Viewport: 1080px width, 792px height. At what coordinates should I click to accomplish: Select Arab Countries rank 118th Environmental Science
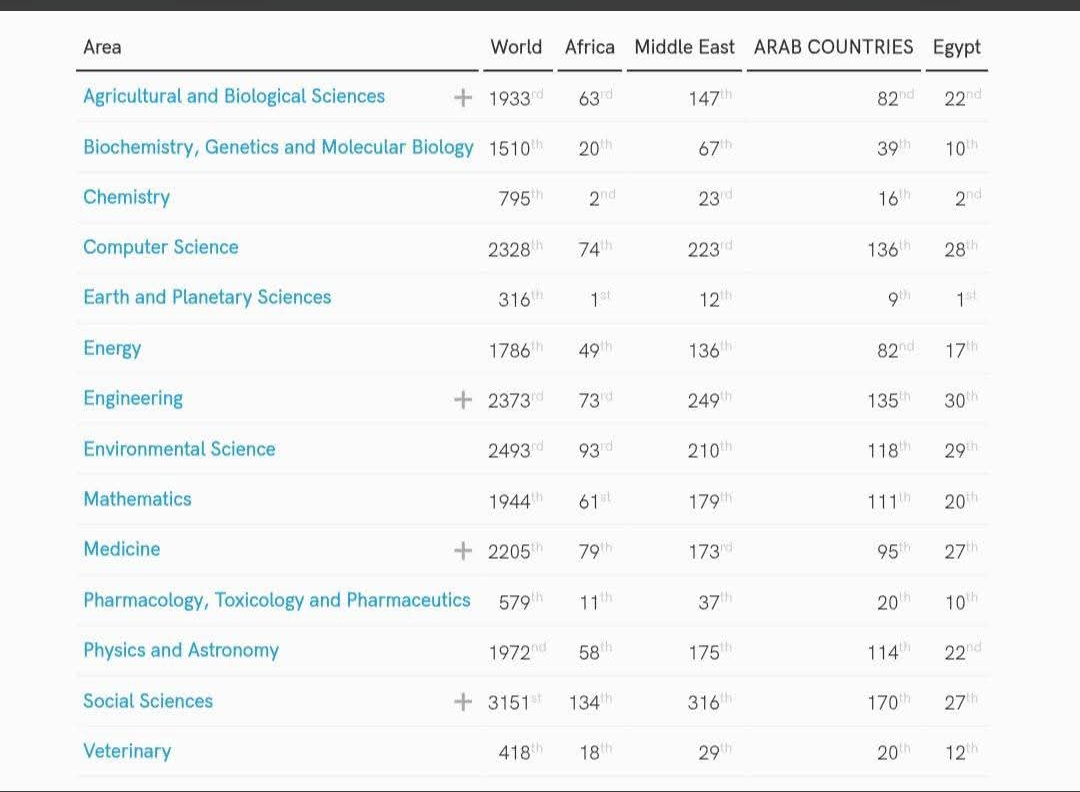pyautogui.click(x=889, y=450)
